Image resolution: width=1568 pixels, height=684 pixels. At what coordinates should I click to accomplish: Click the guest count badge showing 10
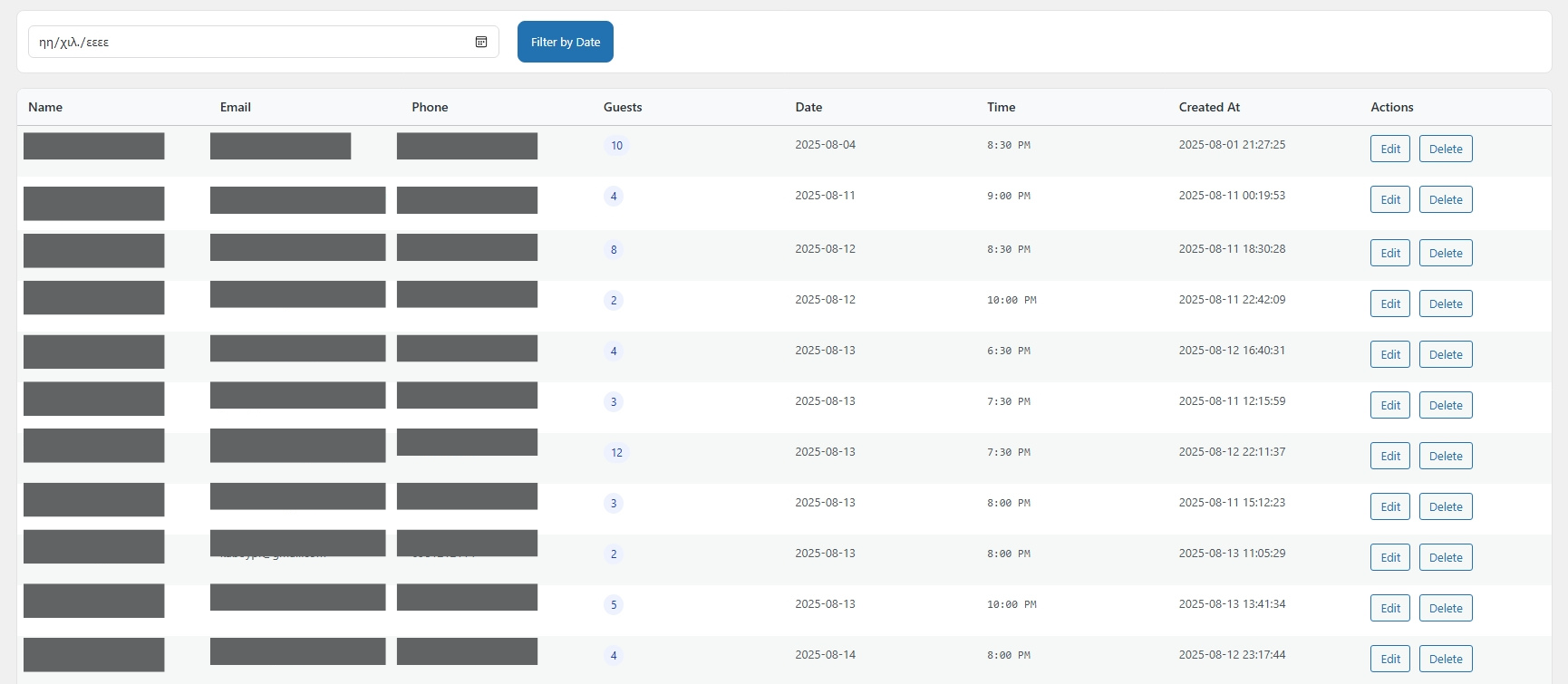pos(616,145)
